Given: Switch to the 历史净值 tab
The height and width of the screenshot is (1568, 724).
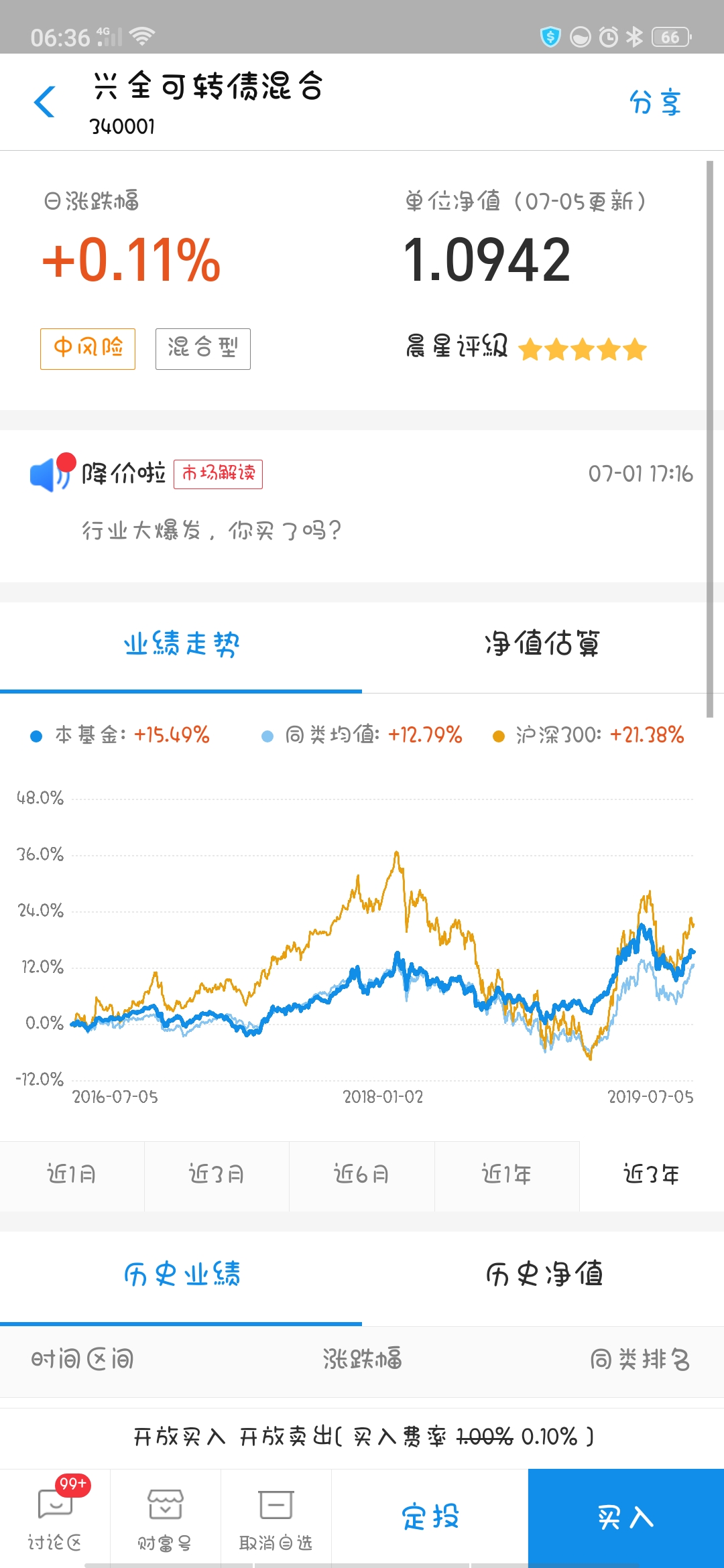Looking at the screenshot, I should pos(544,1274).
